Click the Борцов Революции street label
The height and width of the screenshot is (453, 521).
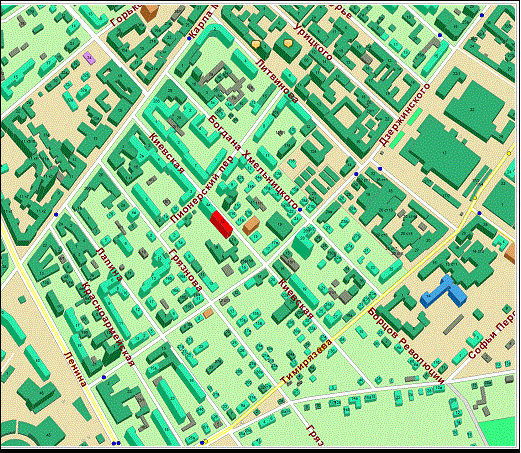tap(406, 346)
